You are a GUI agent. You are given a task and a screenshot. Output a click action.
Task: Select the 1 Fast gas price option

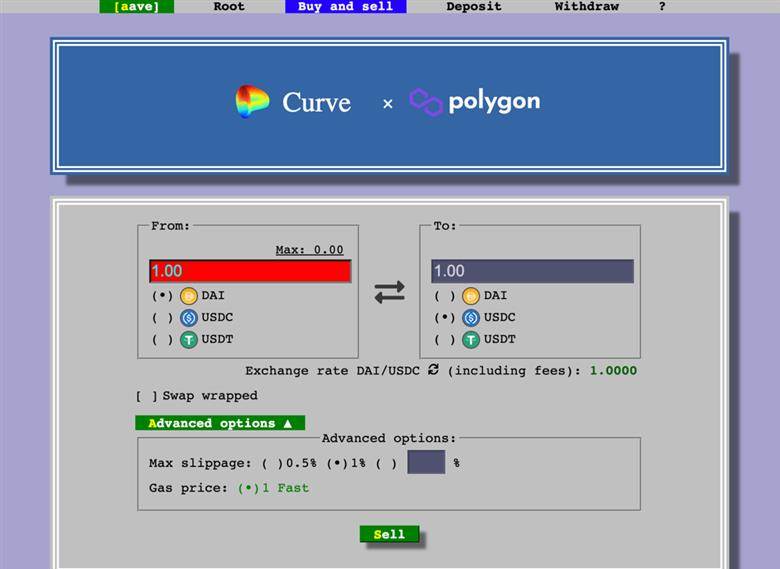(x=273, y=488)
